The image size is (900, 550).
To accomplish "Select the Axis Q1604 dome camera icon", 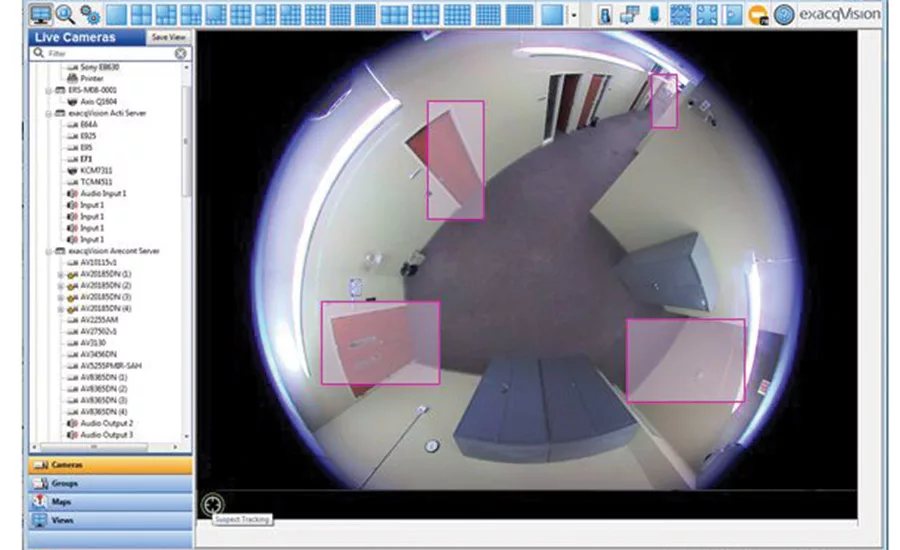I will 72,101.
